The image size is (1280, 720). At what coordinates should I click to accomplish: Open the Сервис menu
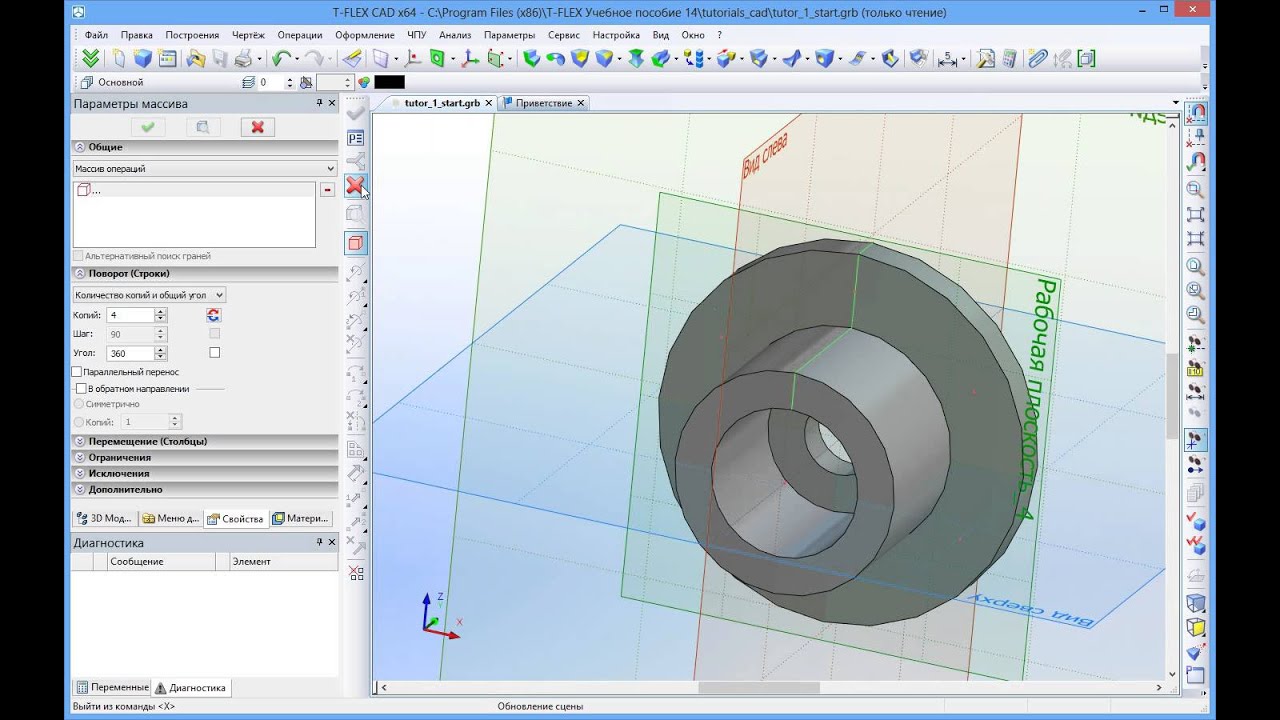coord(564,35)
